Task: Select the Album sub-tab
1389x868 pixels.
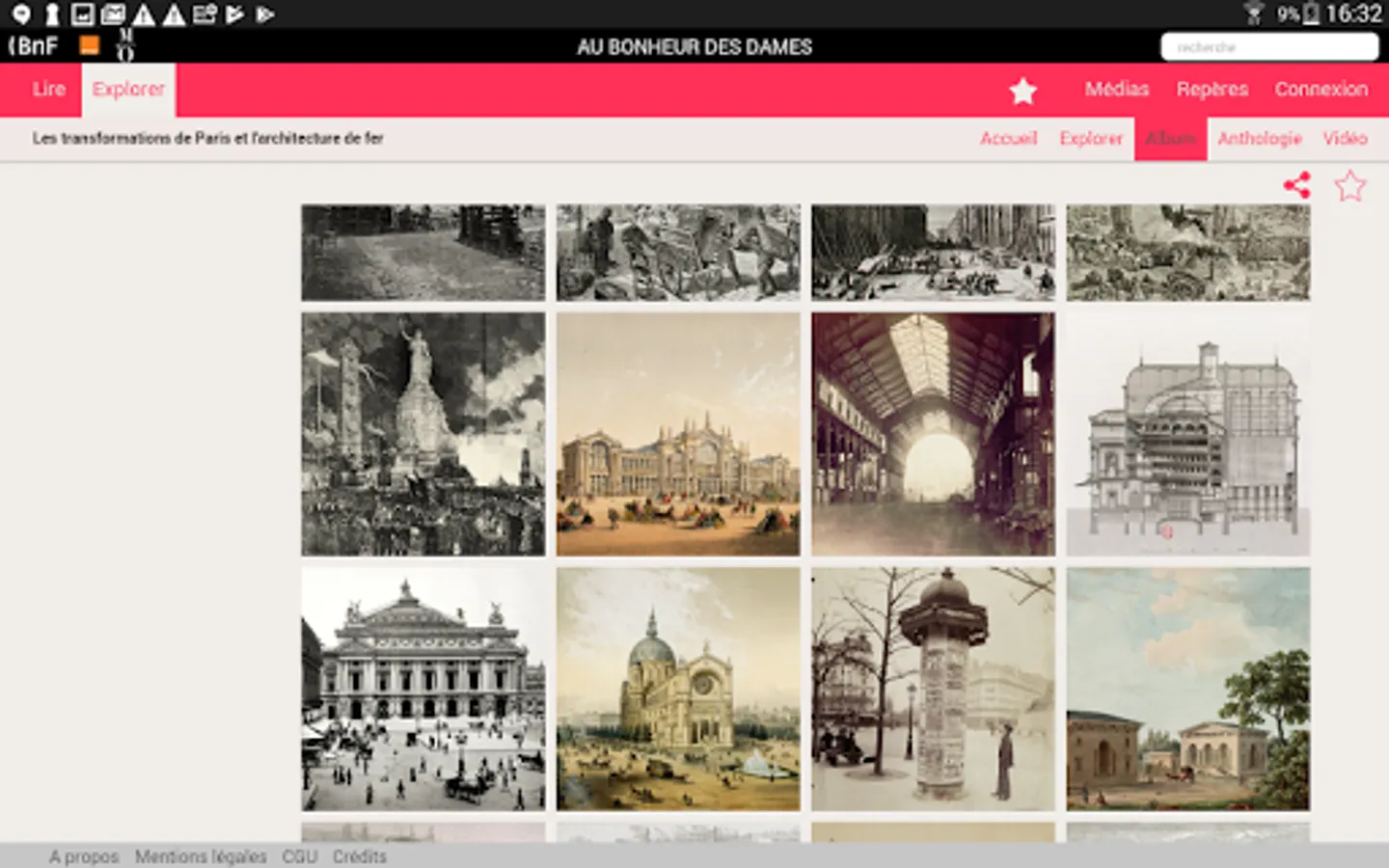Action: click(x=1170, y=138)
